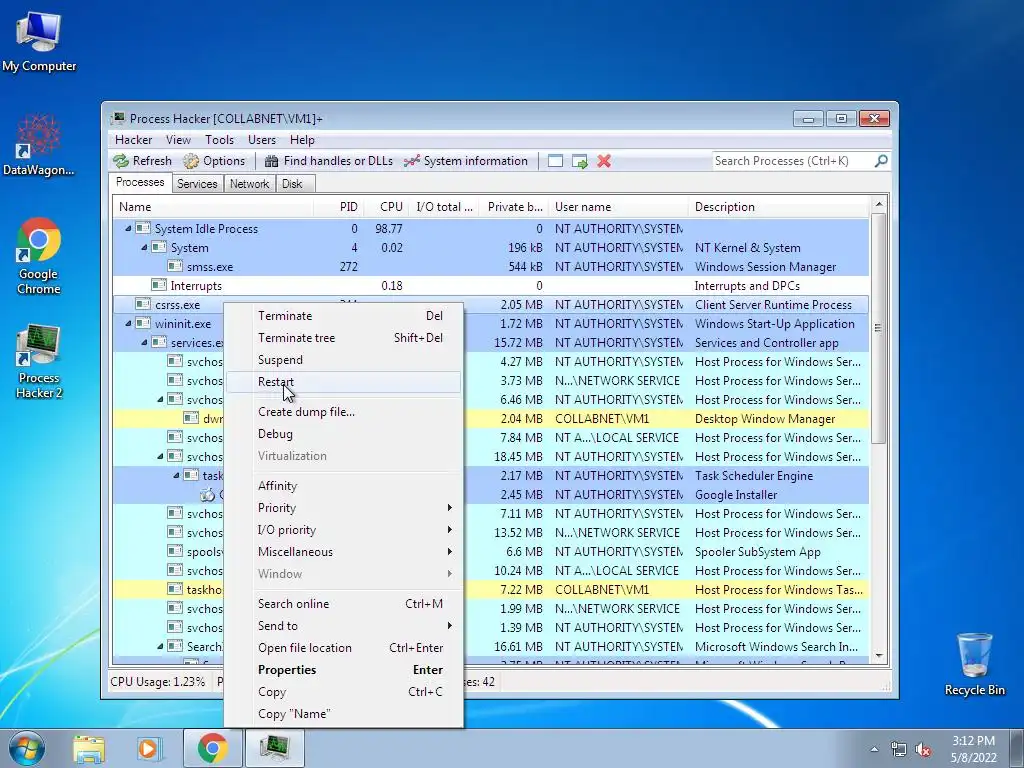Expand the I/O priority submenu
Image resolution: width=1024 pixels, height=768 pixels.
(344, 530)
